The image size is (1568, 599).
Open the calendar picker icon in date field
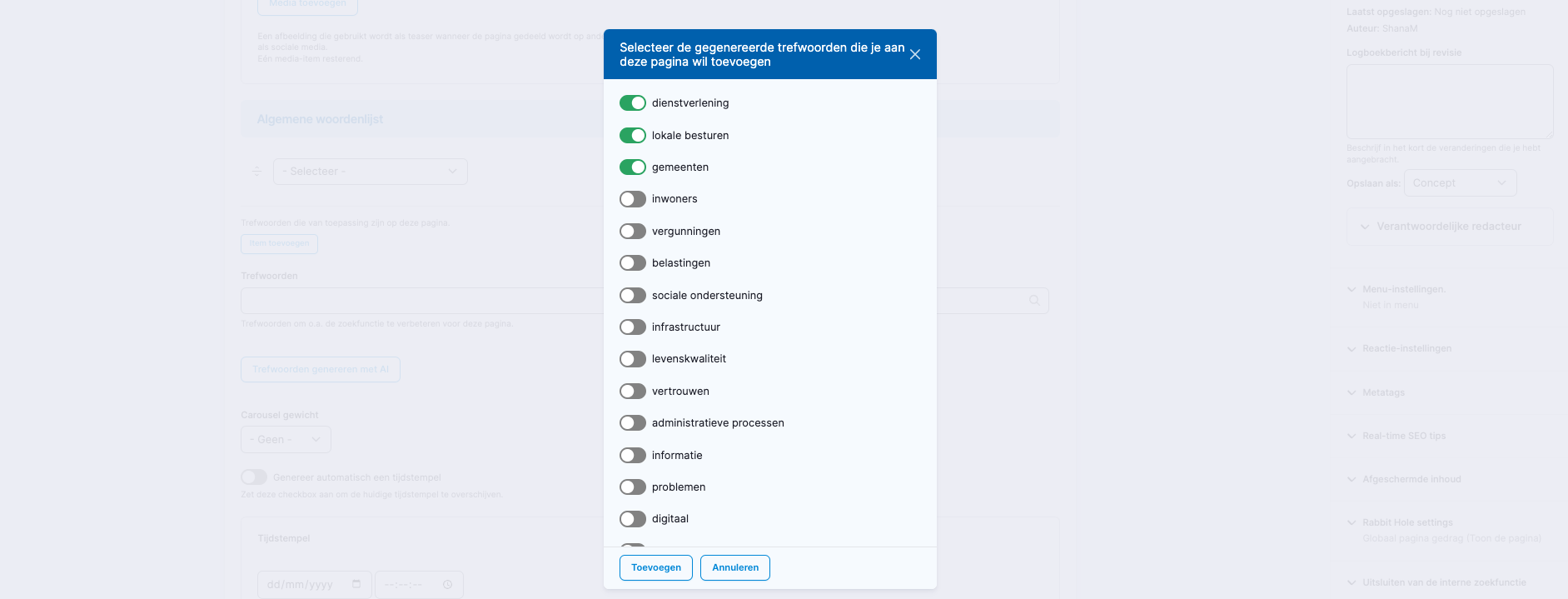[x=356, y=584]
